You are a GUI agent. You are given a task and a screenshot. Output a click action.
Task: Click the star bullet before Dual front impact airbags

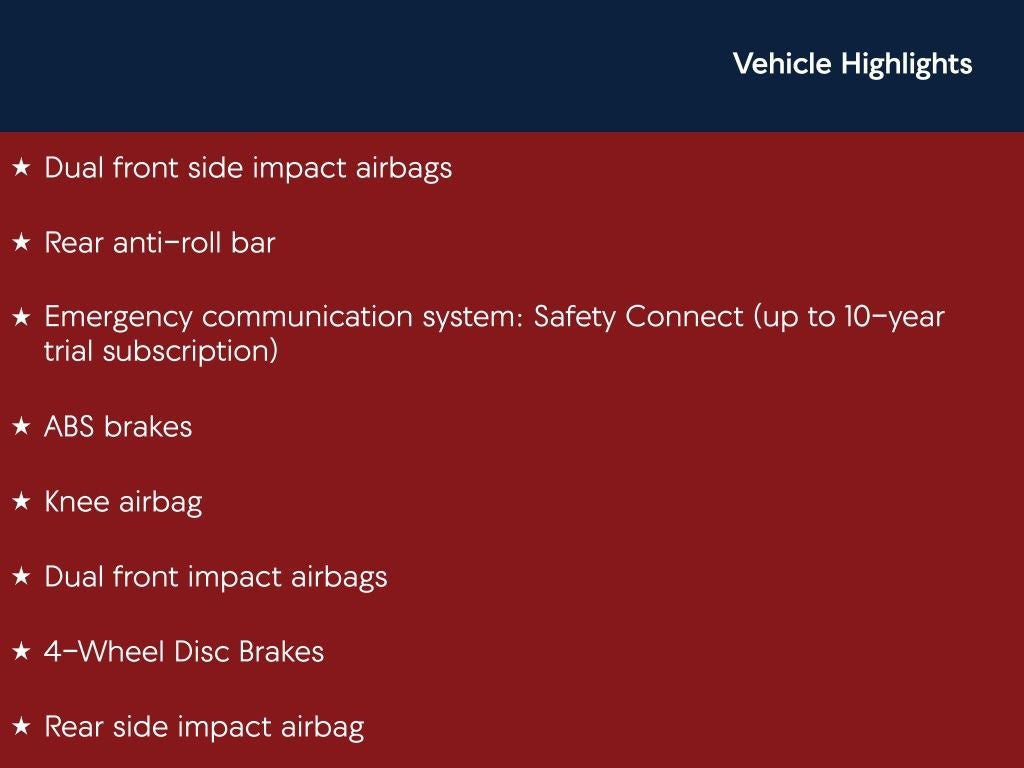pos(21,577)
